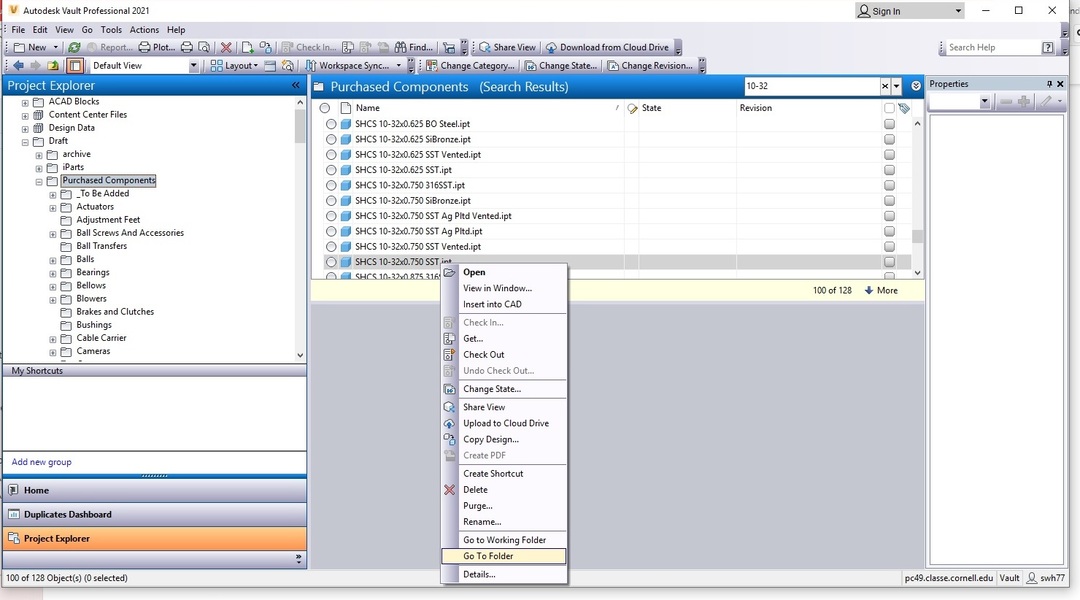Click the back navigation arrow
1080x600 pixels.
coord(18,65)
